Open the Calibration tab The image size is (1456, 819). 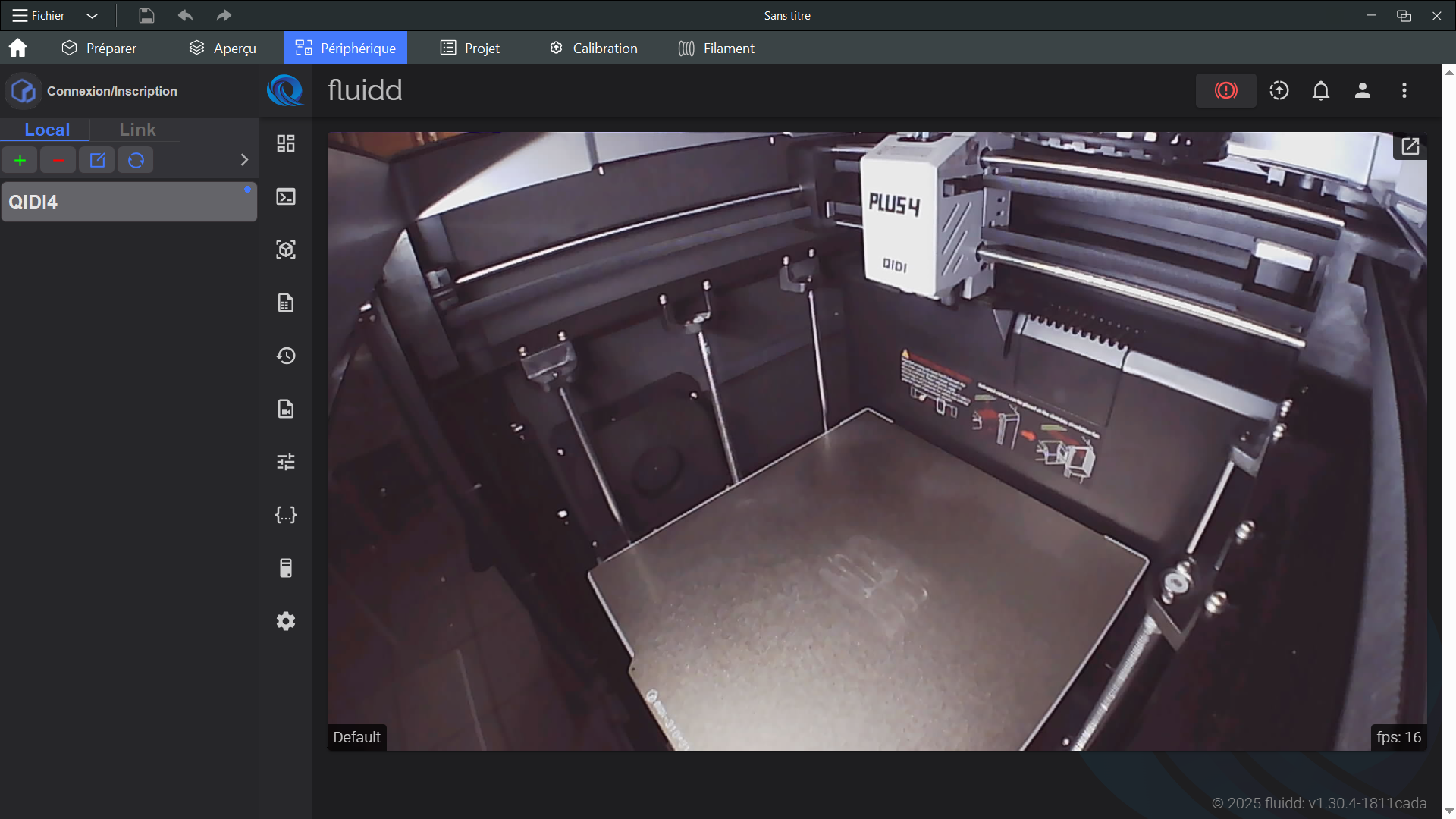pos(594,48)
